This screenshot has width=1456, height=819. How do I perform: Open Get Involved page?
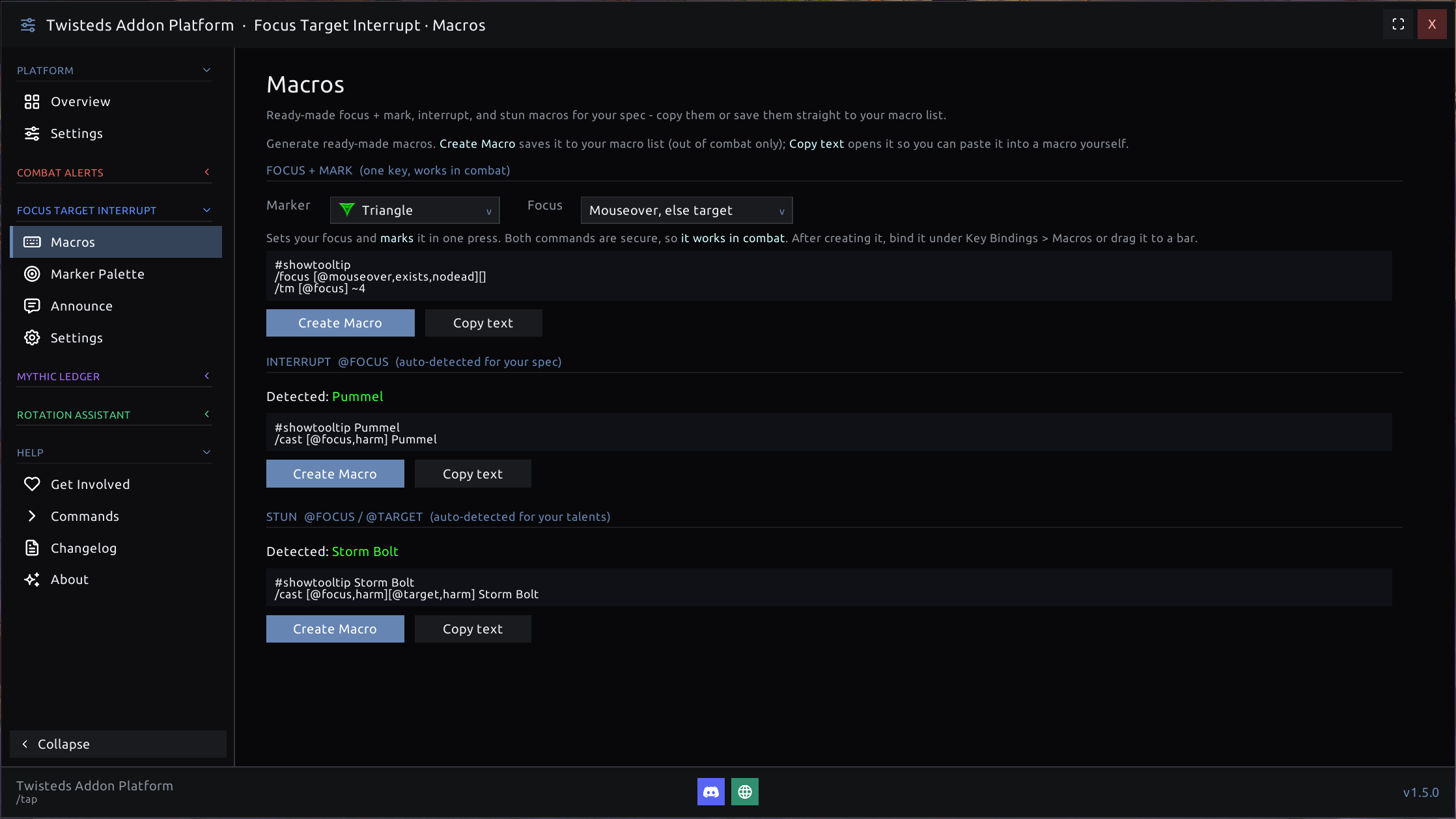[x=116, y=484]
